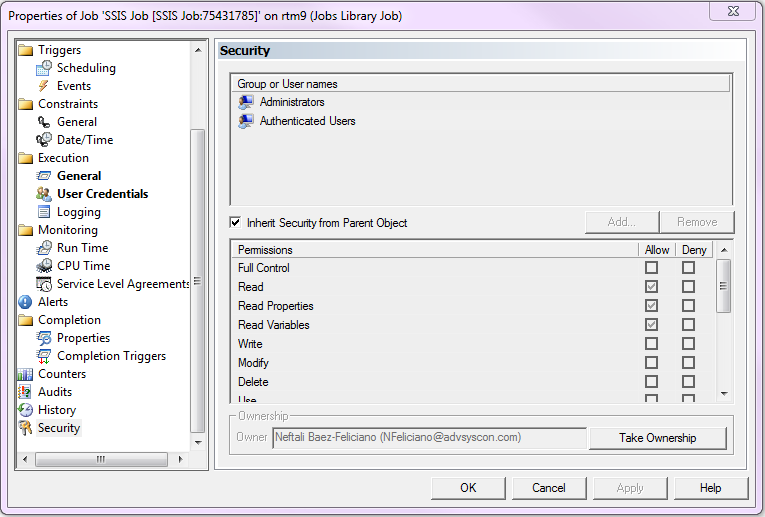Image resolution: width=765 pixels, height=517 pixels.
Task: Click the Service Level Agreements icon
Action: (44, 284)
